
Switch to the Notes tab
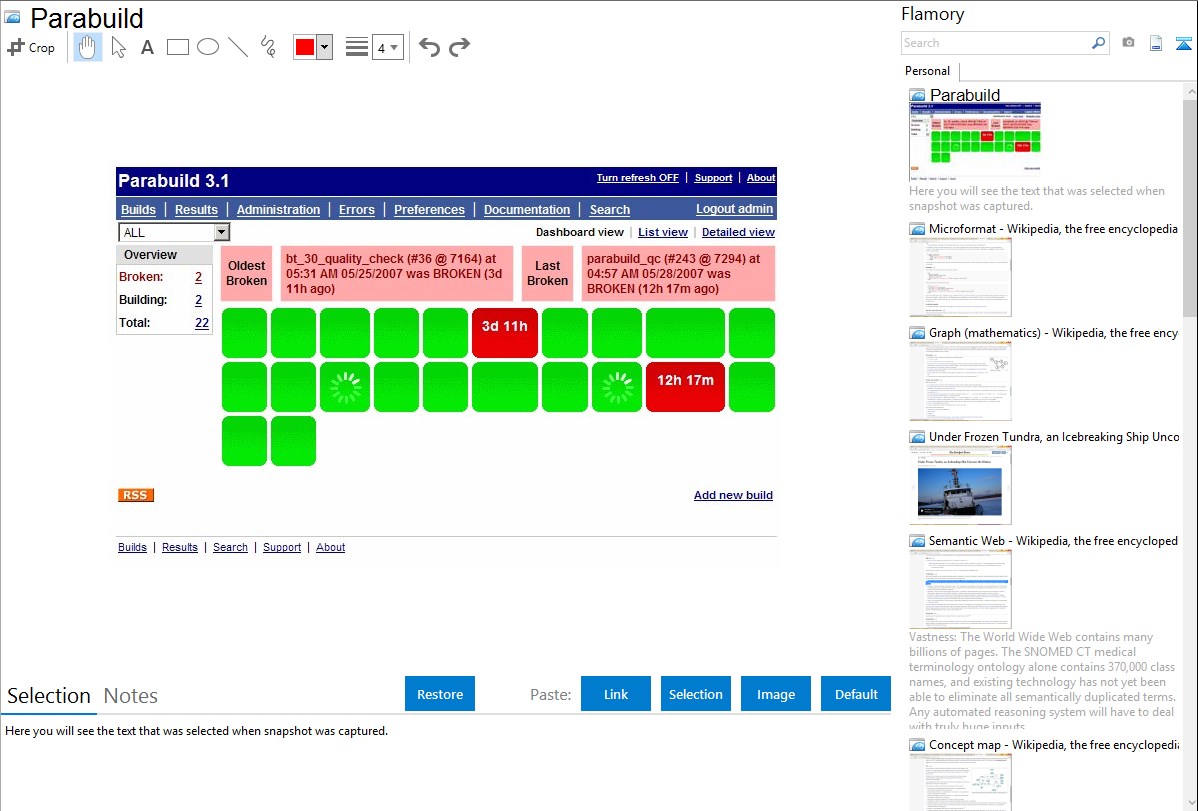pos(131,696)
